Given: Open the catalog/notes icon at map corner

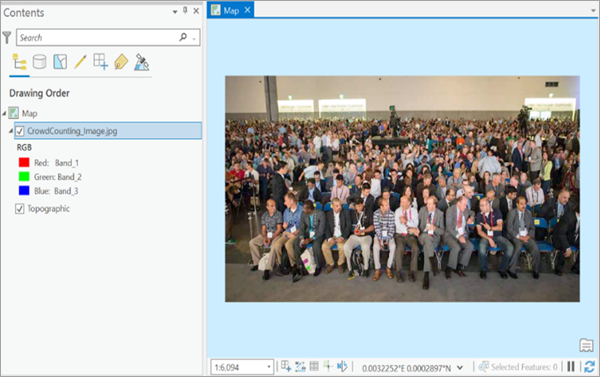Looking at the screenshot, I should point(586,345).
